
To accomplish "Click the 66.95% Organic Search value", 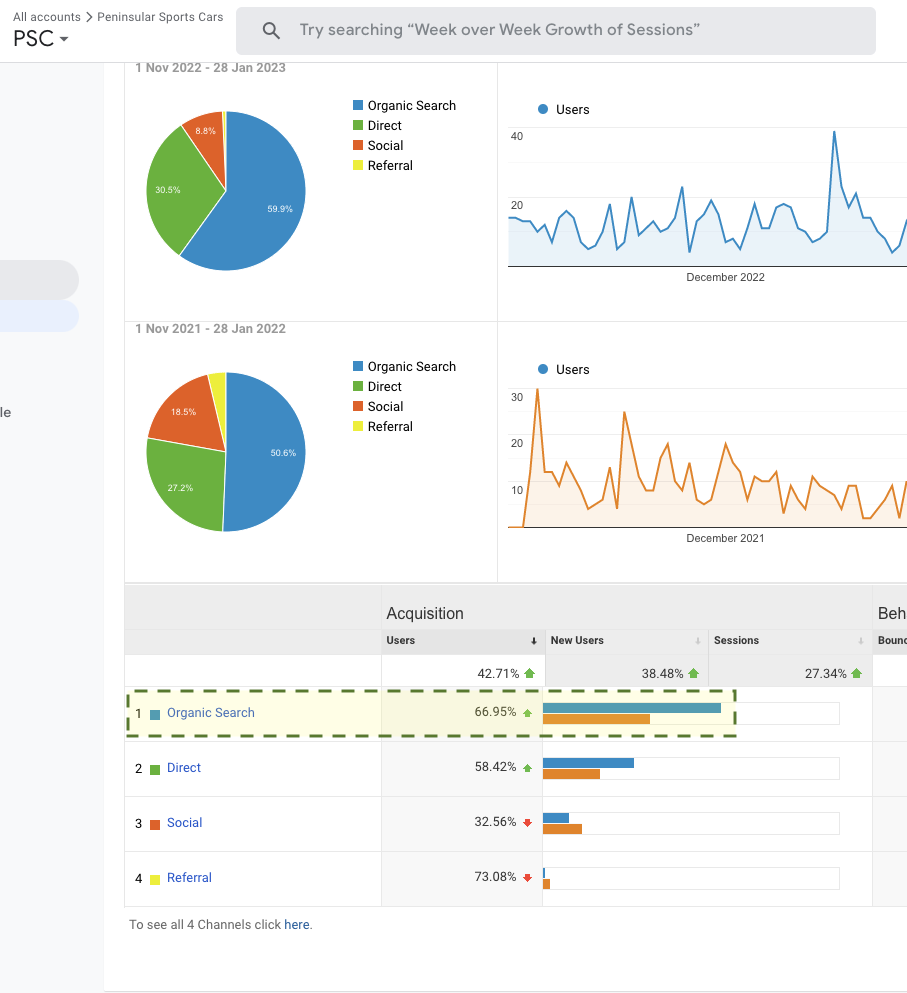I will point(495,712).
